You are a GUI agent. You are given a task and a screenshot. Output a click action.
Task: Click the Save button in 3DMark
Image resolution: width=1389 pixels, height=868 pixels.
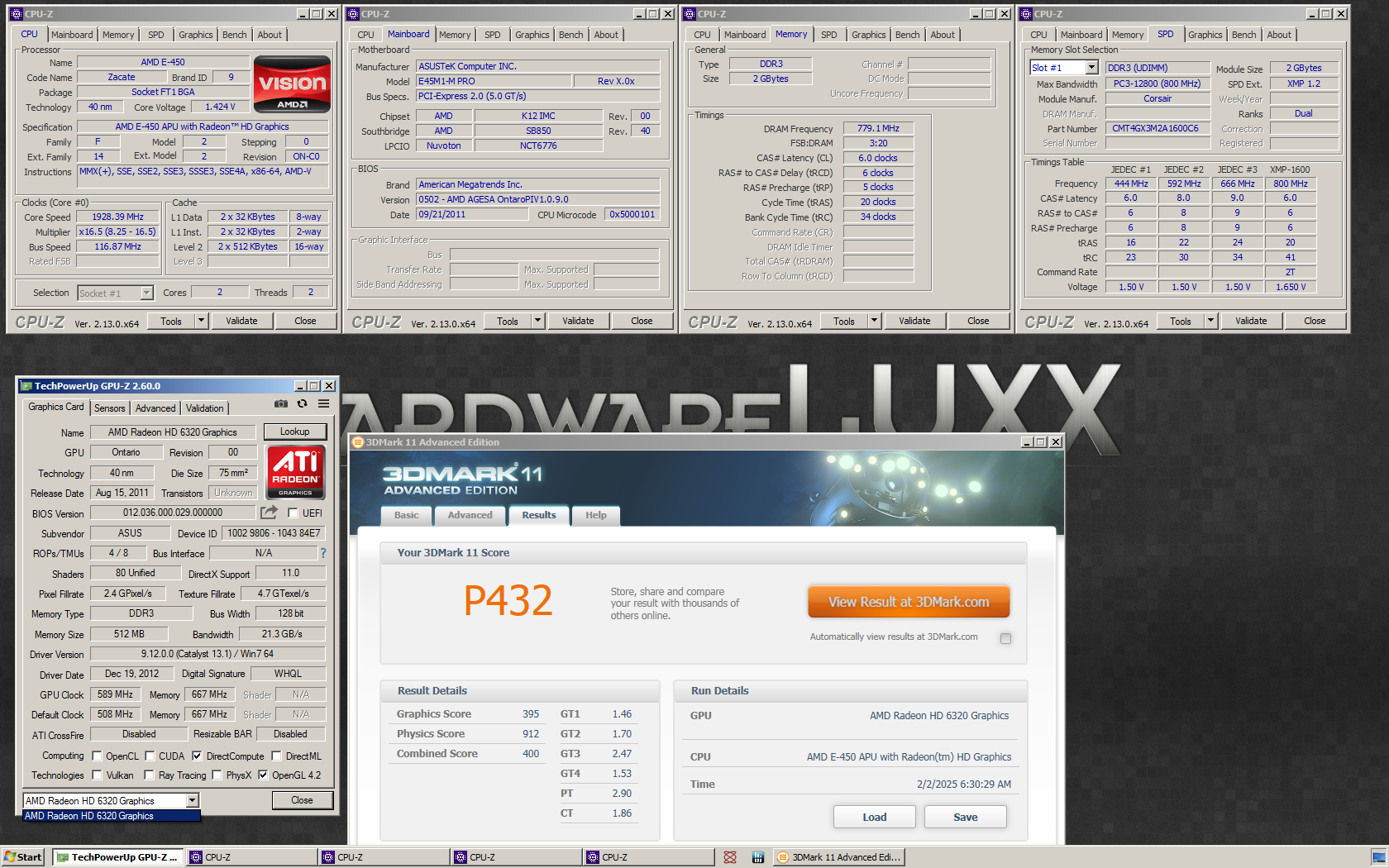tap(966, 817)
